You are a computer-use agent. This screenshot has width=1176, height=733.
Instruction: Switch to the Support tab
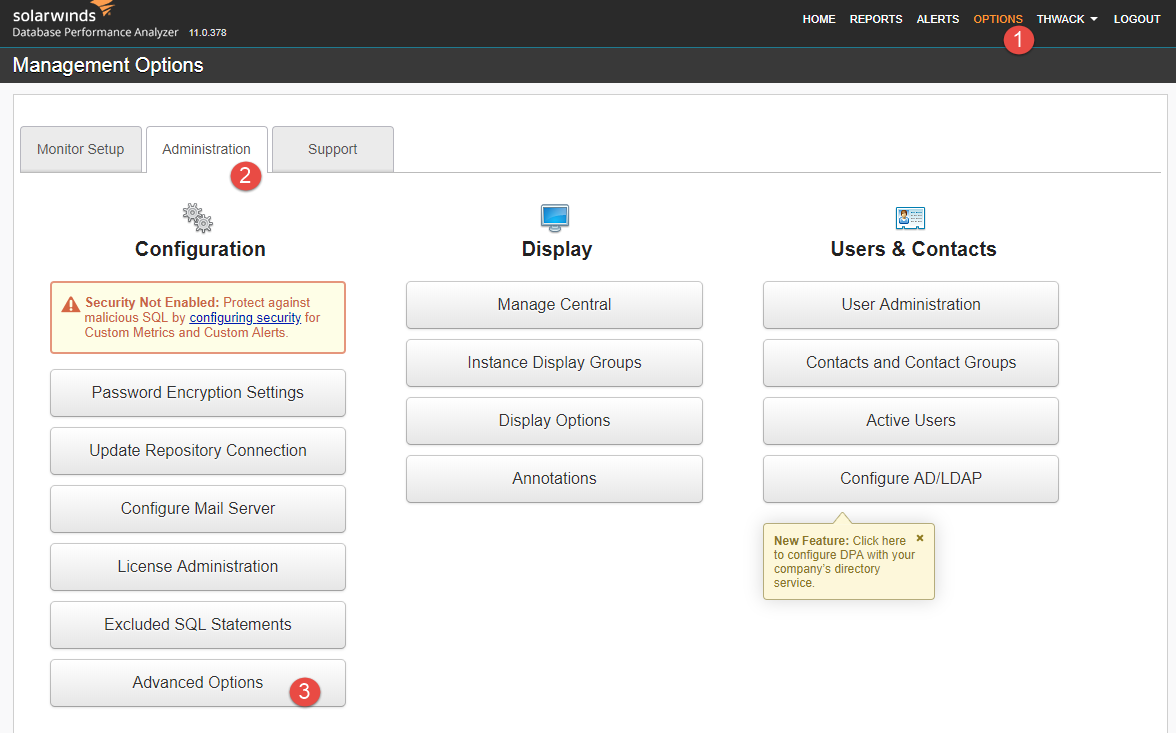point(333,149)
